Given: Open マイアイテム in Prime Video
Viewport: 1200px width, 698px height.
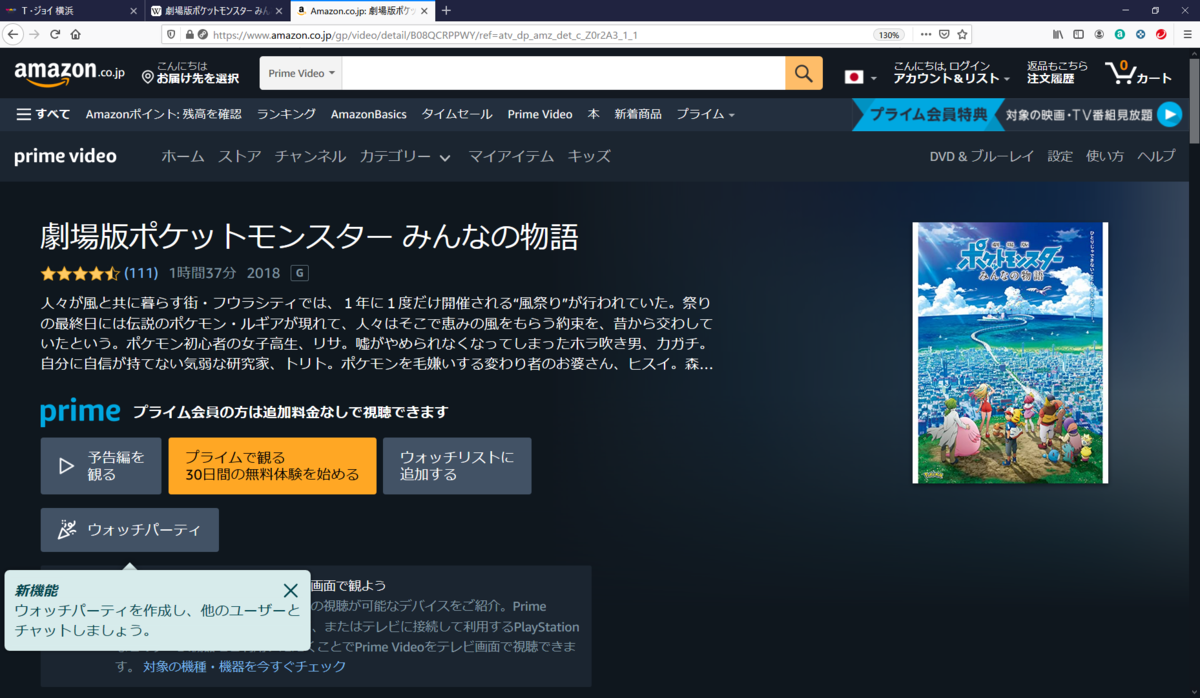Looking at the screenshot, I should click(510, 156).
